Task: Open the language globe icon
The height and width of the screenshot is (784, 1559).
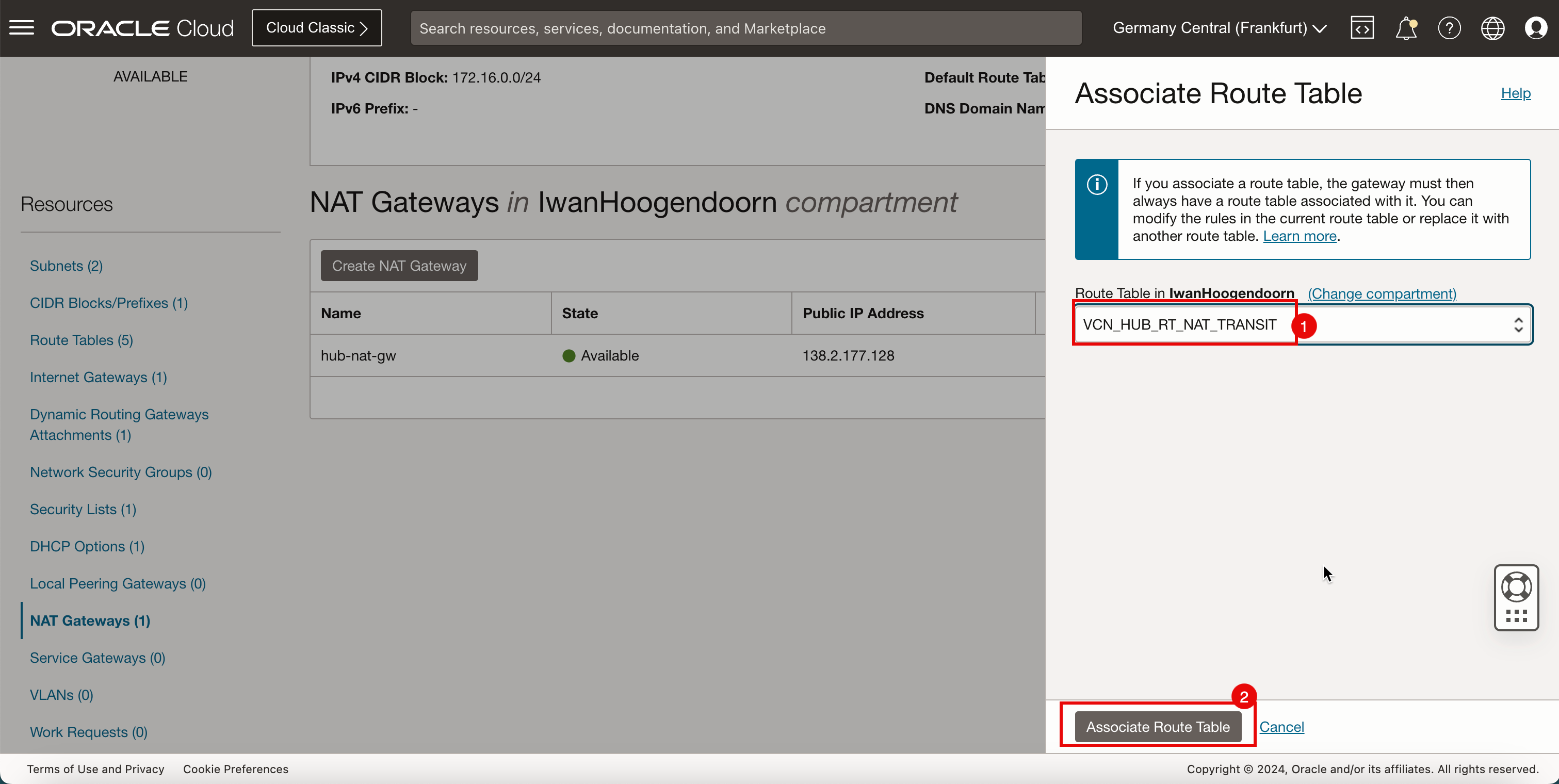Action: (1492, 28)
